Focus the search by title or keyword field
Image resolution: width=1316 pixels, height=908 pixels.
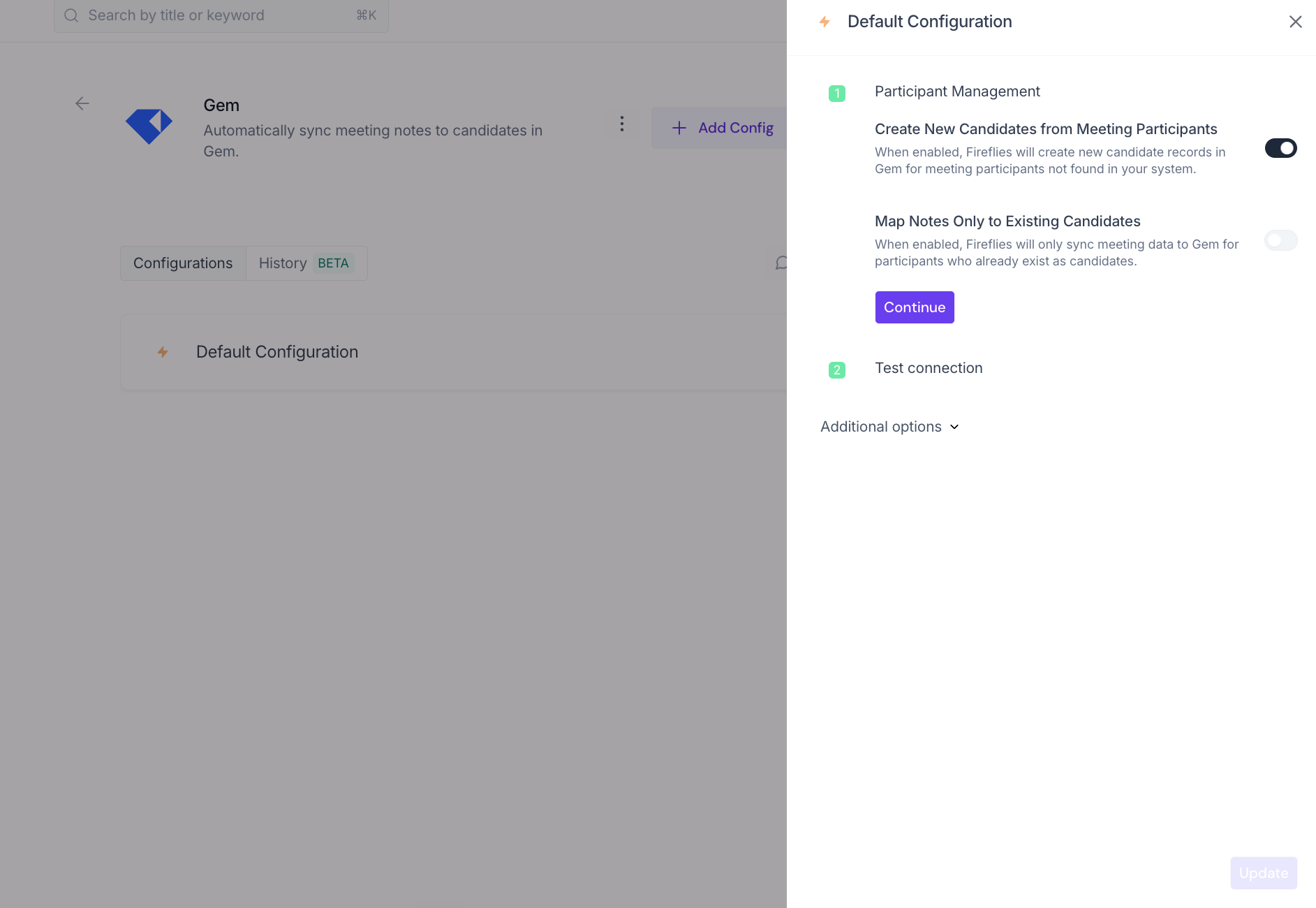(221, 15)
